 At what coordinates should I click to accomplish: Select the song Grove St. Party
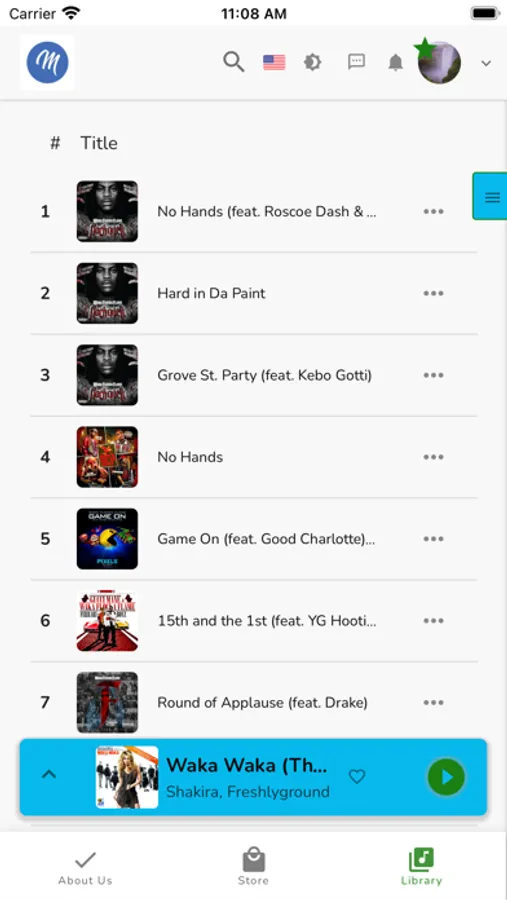click(x=265, y=375)
